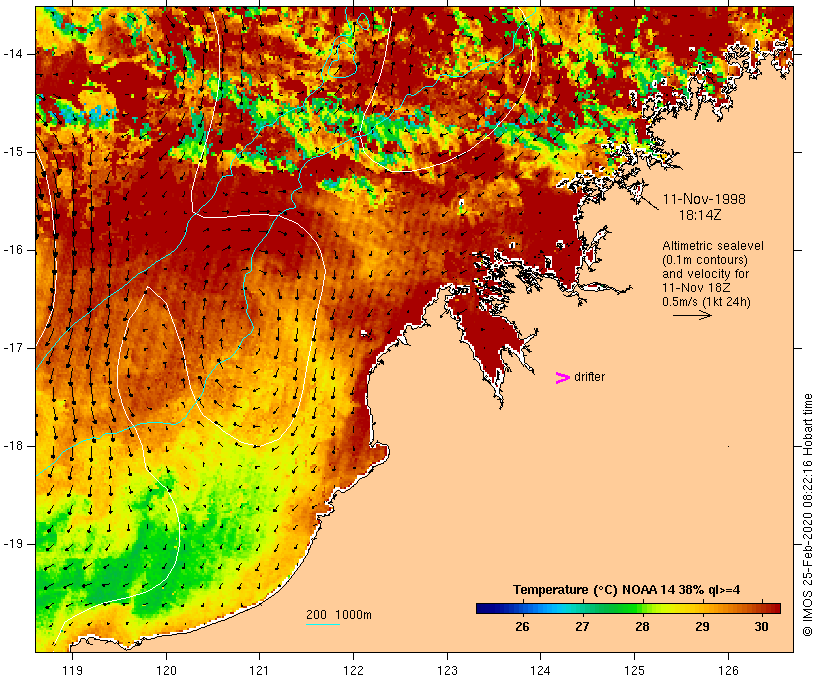This screenshot has height=680, width=820.
Task: Click the temperature color scale bar
Action: 628,608
